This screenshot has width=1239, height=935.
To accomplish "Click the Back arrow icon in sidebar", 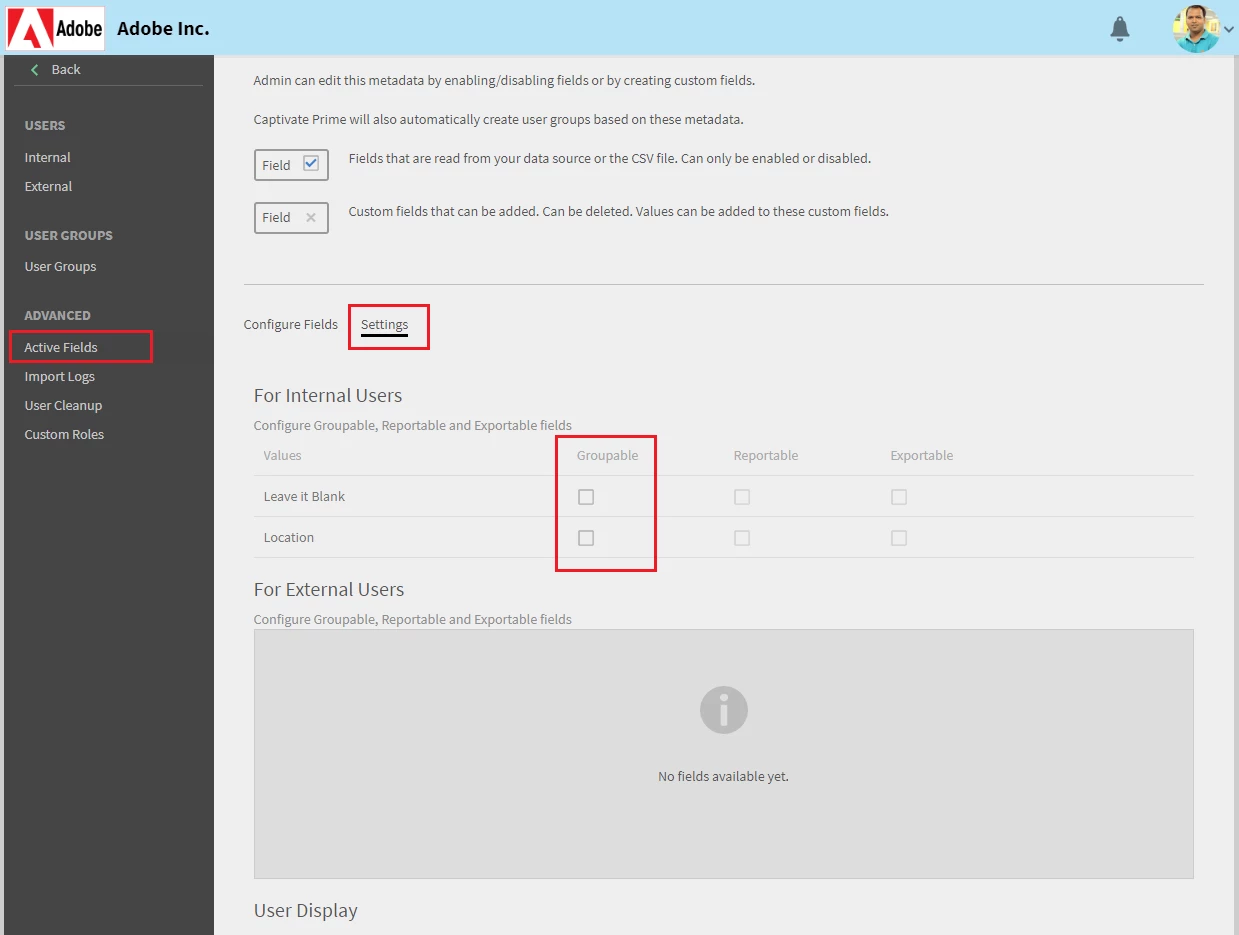I will (35, 69).
